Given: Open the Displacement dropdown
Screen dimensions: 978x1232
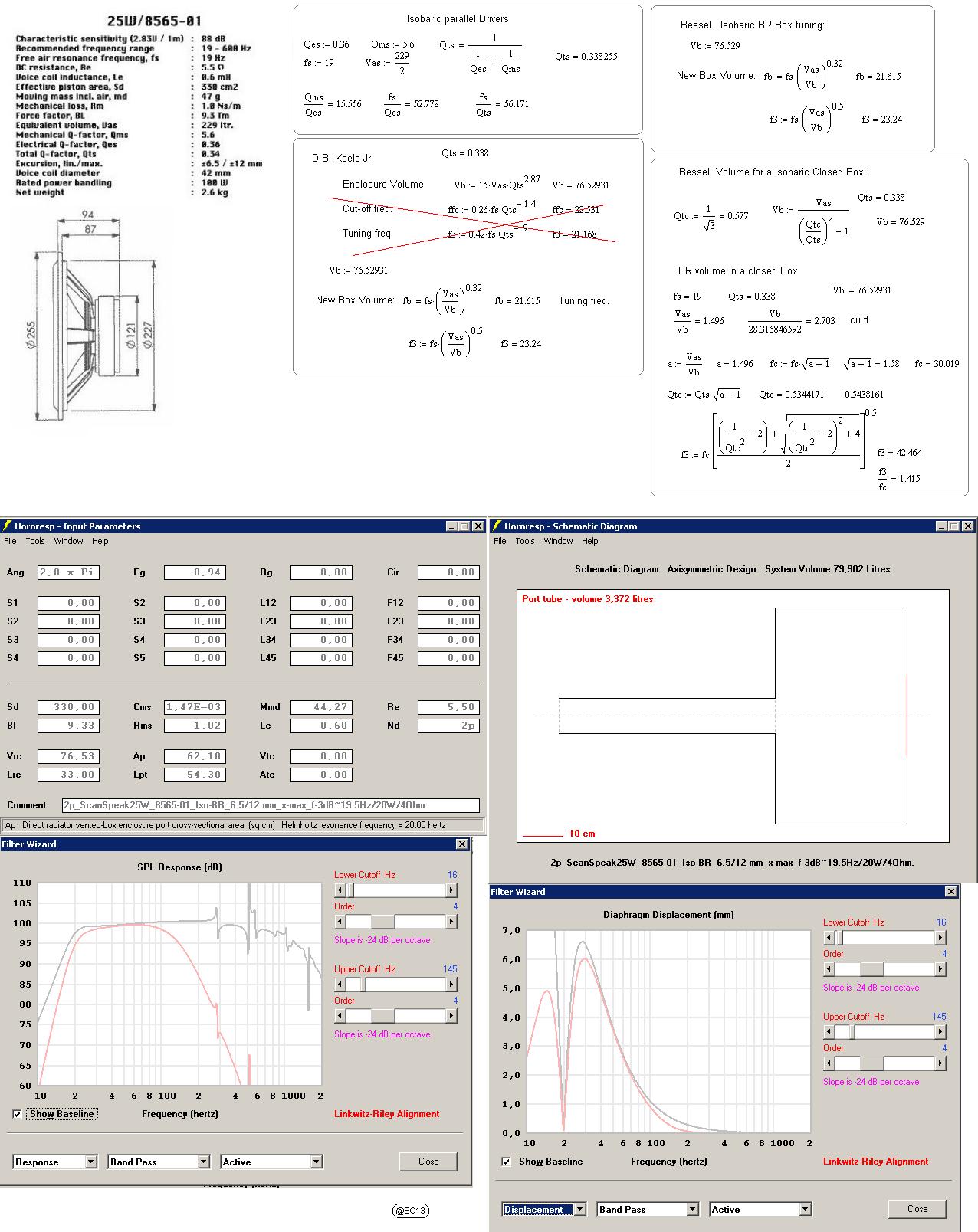Looking at the screenshot, I should (579, 1209).
